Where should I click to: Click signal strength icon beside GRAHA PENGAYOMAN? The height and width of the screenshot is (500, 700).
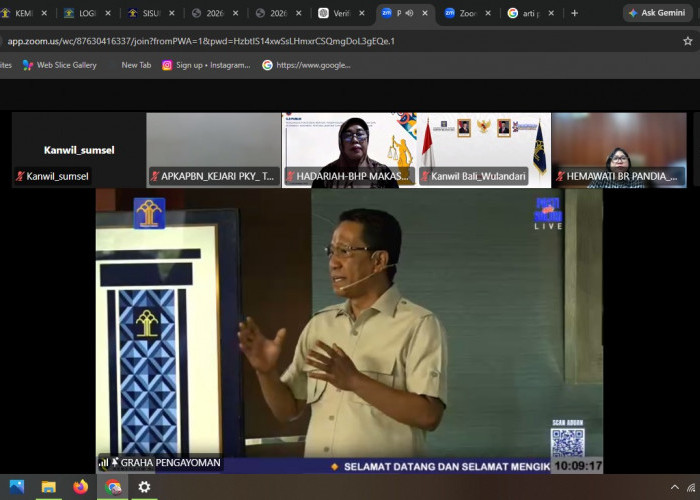[x=103, y=463]
